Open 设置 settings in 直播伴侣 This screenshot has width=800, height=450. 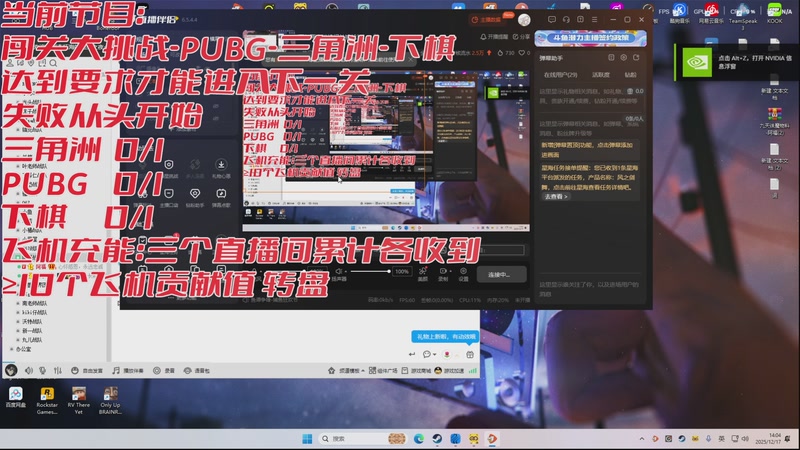pos(463,274)
